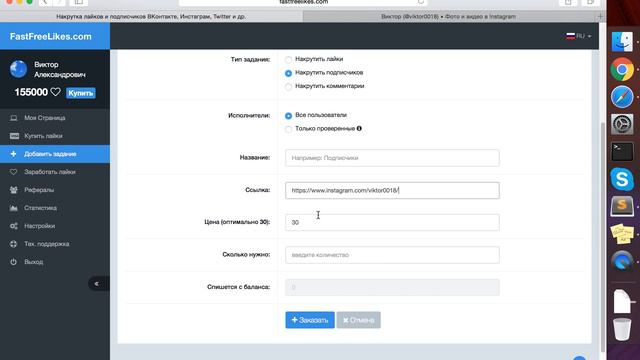Open Рефералы in the sidebar
The height and width of the screenshot is (360, 640).
(x=55, y=190)
